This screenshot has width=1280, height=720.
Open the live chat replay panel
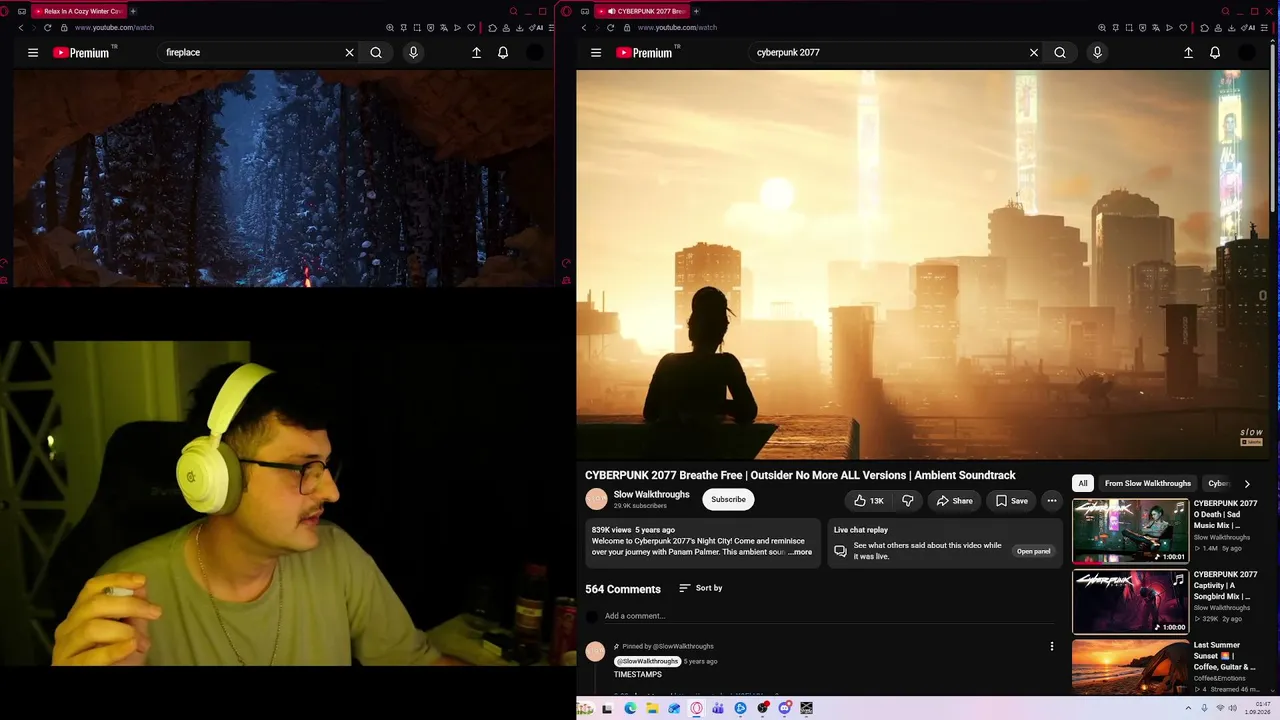[x=1034, y=551]
